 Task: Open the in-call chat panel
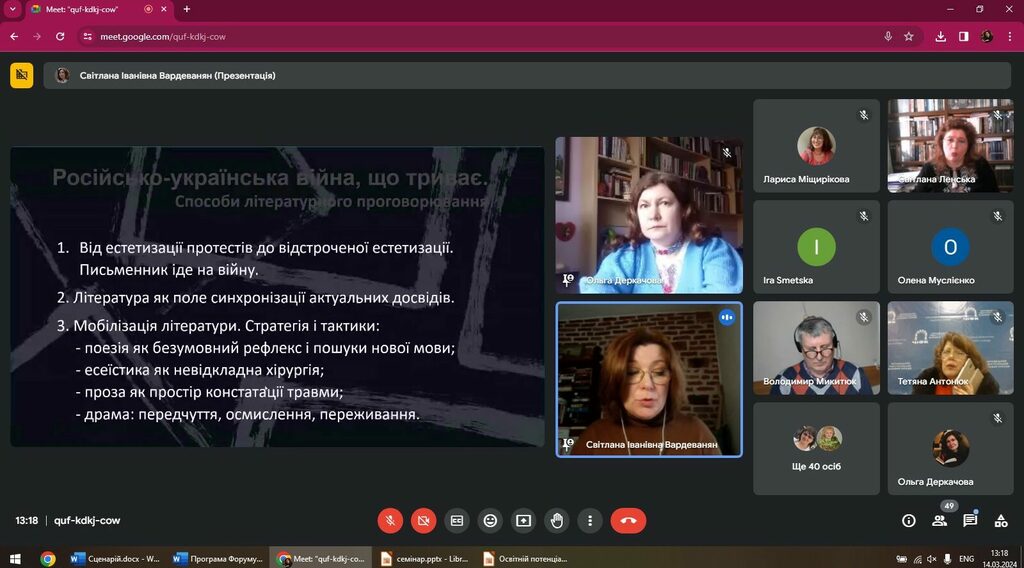click(x=970, y=520)
